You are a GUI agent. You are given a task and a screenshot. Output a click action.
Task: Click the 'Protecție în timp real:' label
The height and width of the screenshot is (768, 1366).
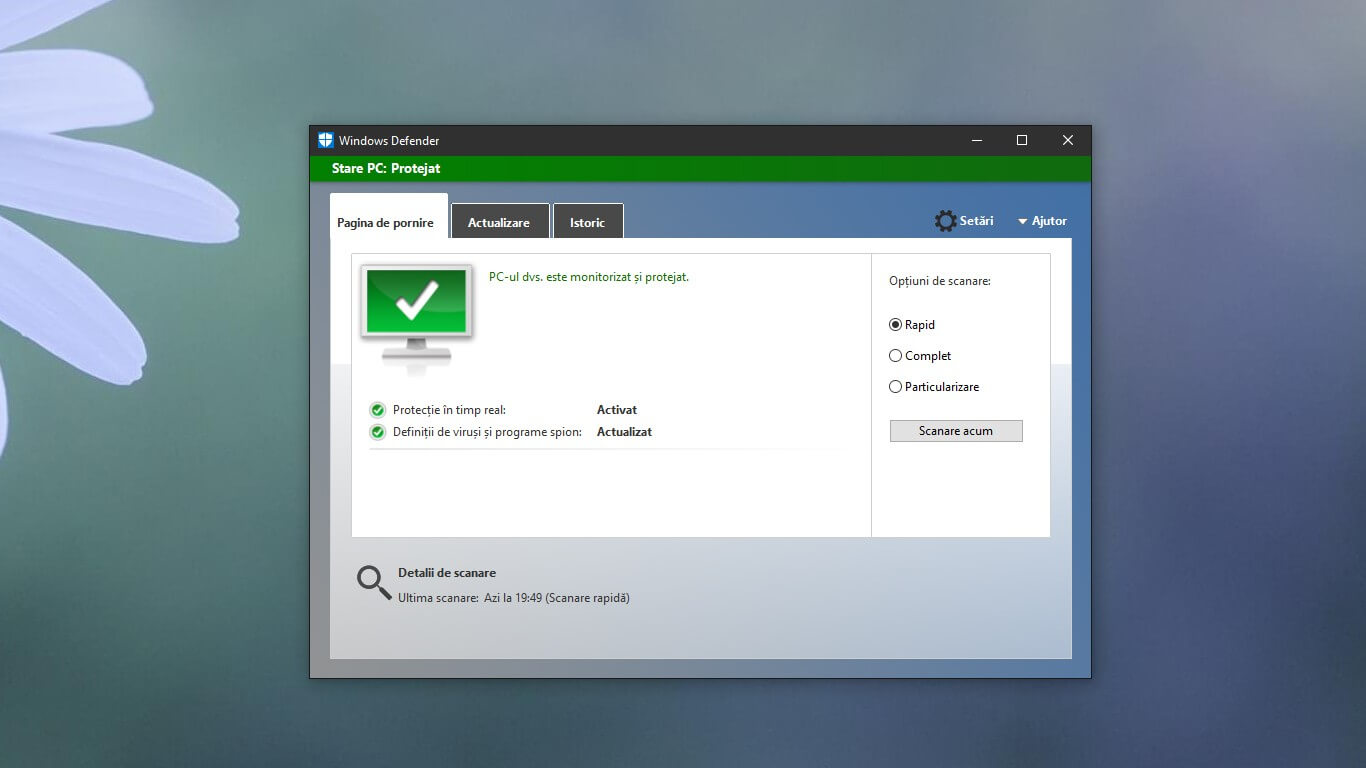click(449, 410)
